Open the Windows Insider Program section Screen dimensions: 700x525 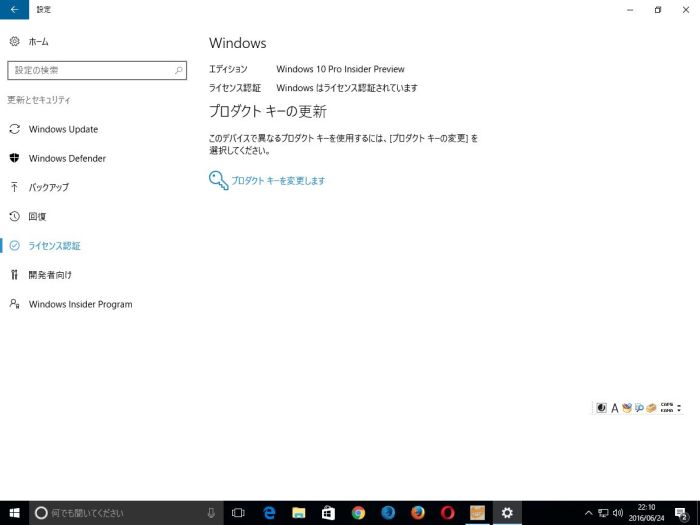(x=80, y=304)
